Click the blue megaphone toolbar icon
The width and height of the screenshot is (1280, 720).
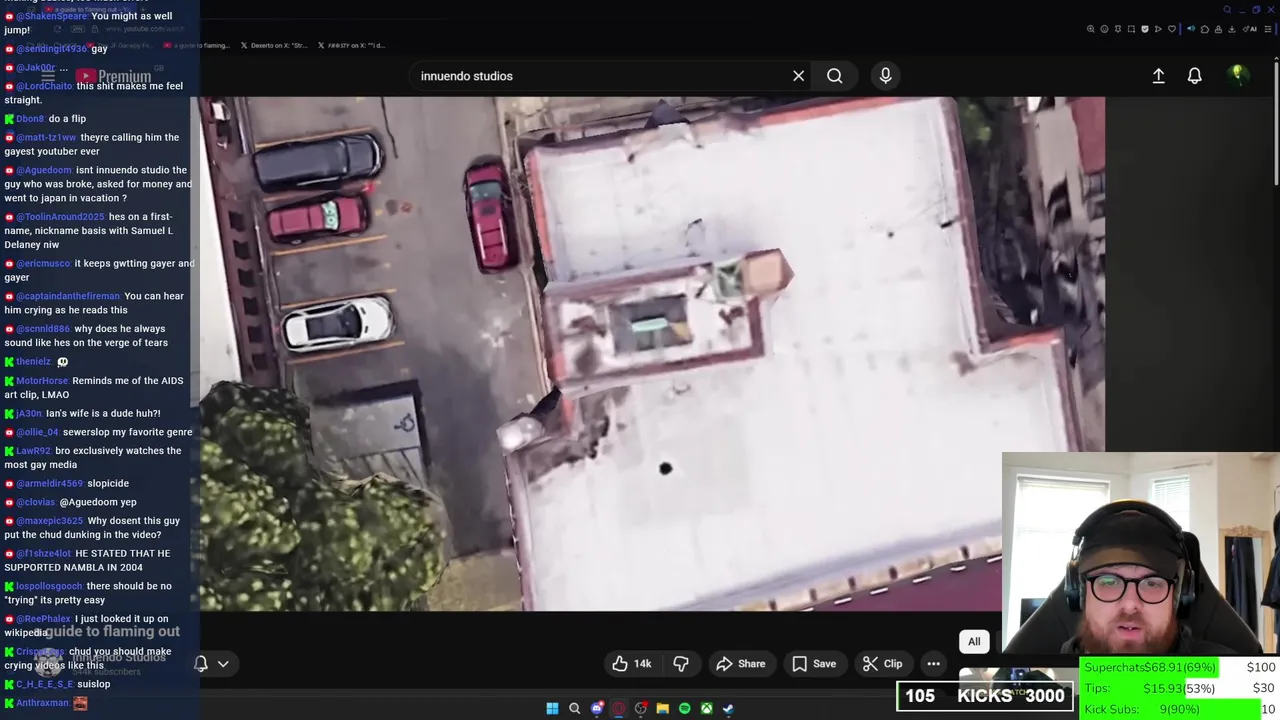click(1191, 29)
